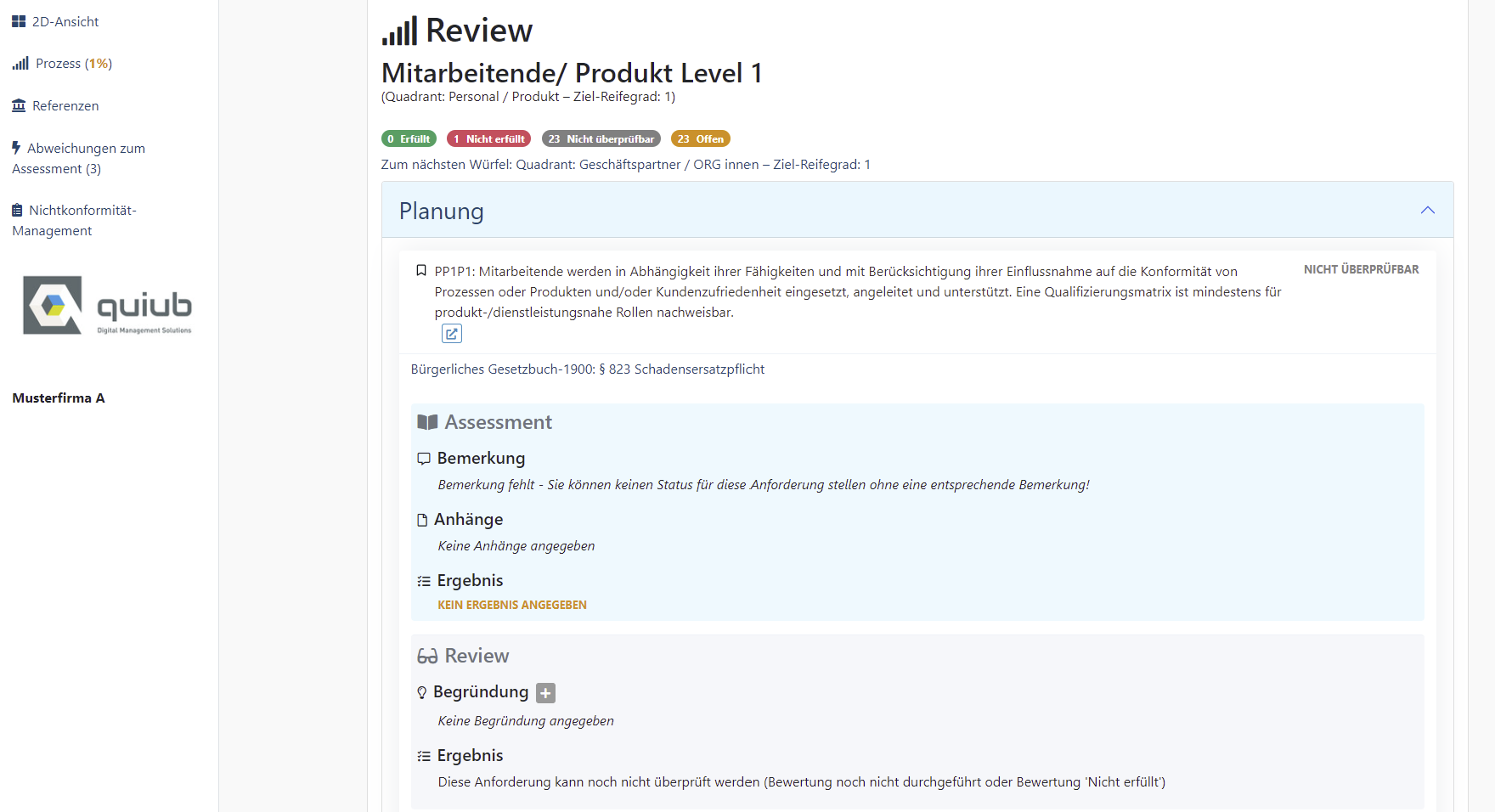Viewport: 1495px width, 812px height.
Task: Click the quiub company logo
Action: [x=107, y=305]
